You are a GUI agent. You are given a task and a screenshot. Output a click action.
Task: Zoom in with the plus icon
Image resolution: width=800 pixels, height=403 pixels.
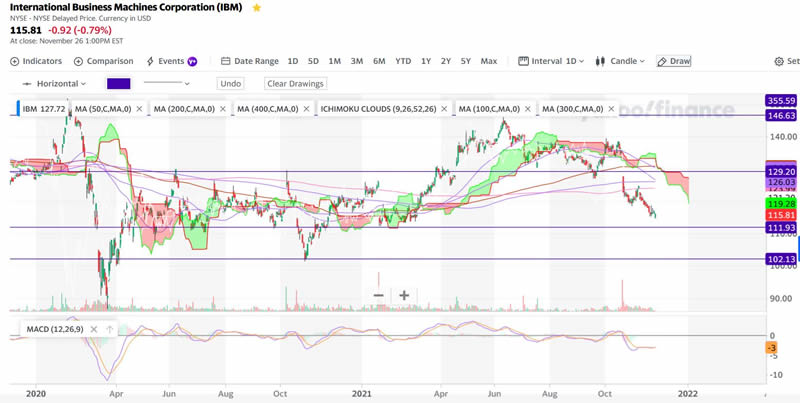click(404, 295)
